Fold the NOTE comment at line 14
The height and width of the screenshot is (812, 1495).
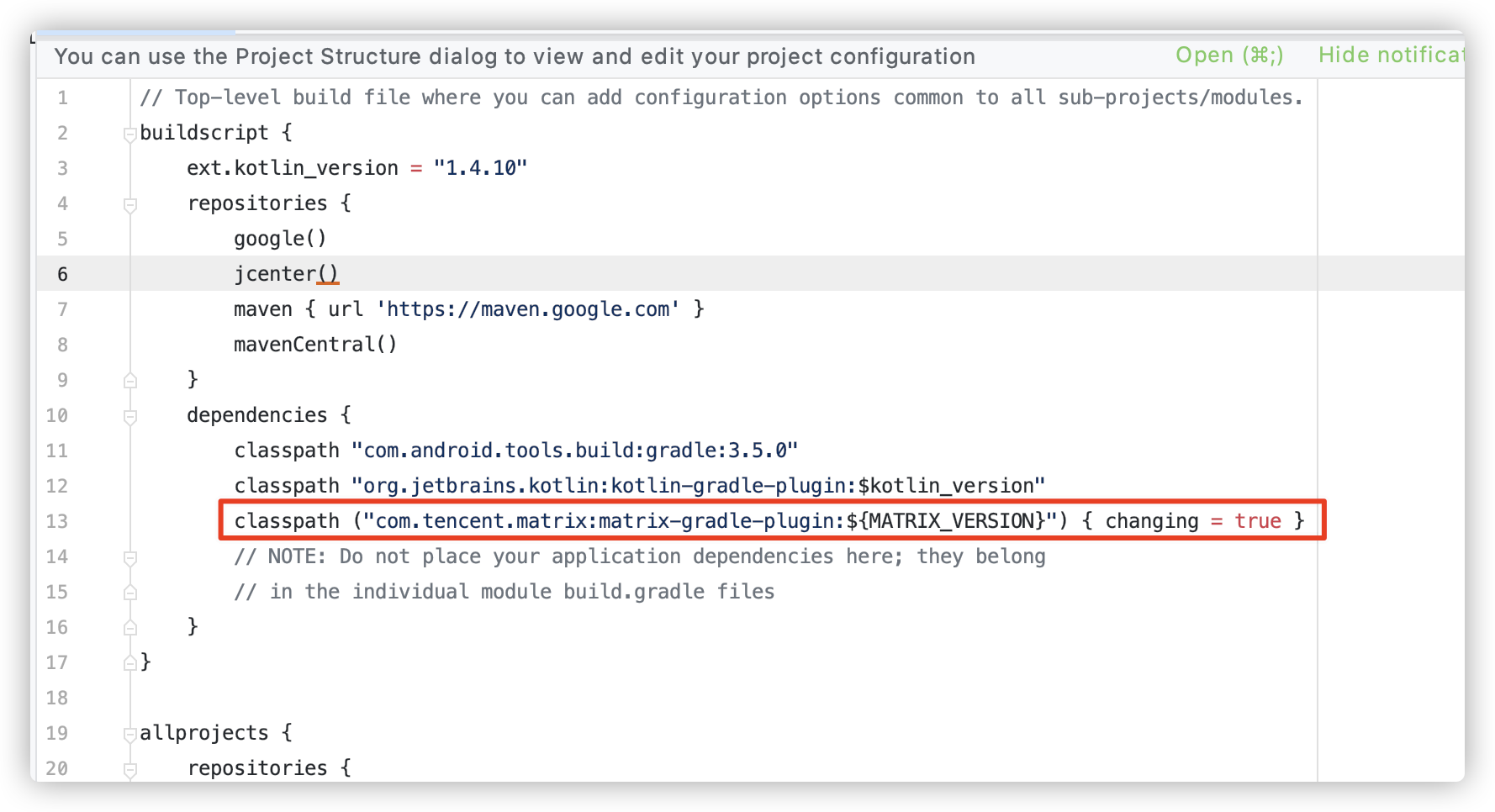(x=129, y=557)
